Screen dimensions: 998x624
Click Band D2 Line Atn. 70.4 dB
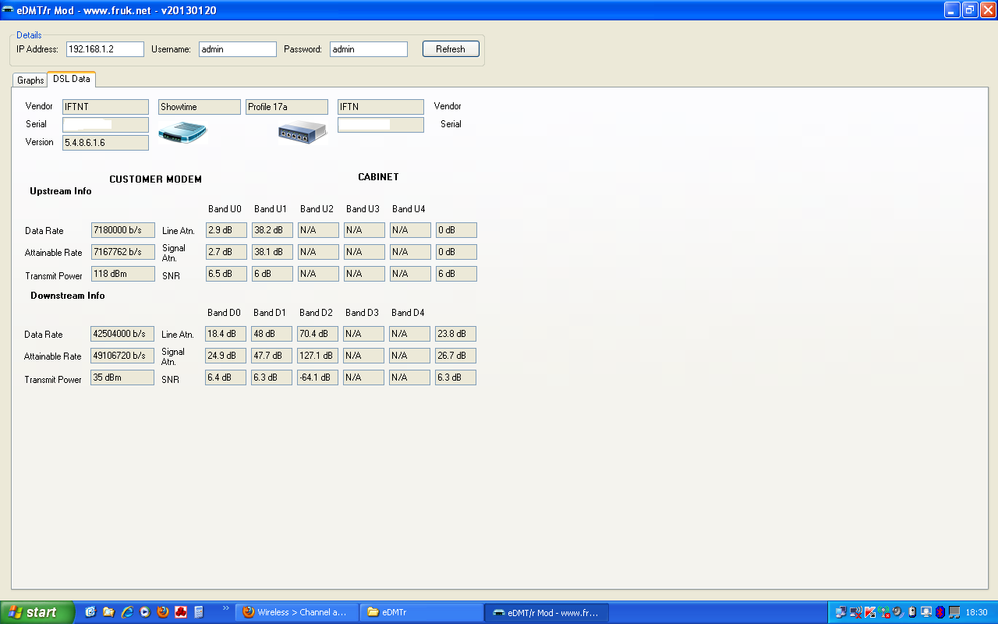tap(318, 334)
